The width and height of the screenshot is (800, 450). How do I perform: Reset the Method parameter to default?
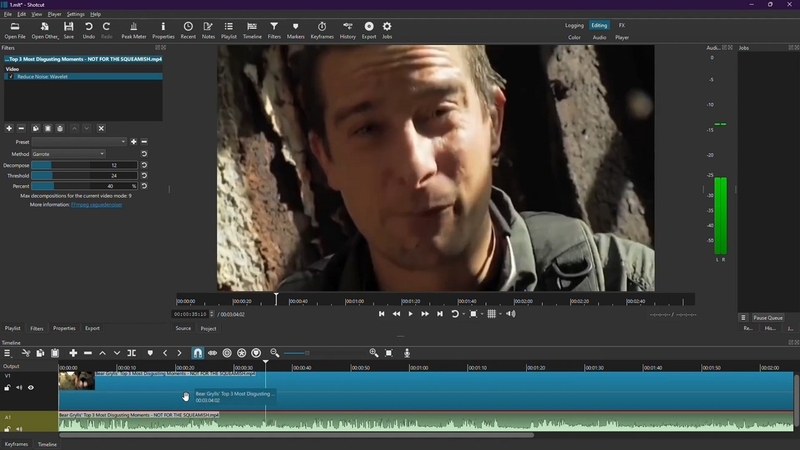(144, 154)
